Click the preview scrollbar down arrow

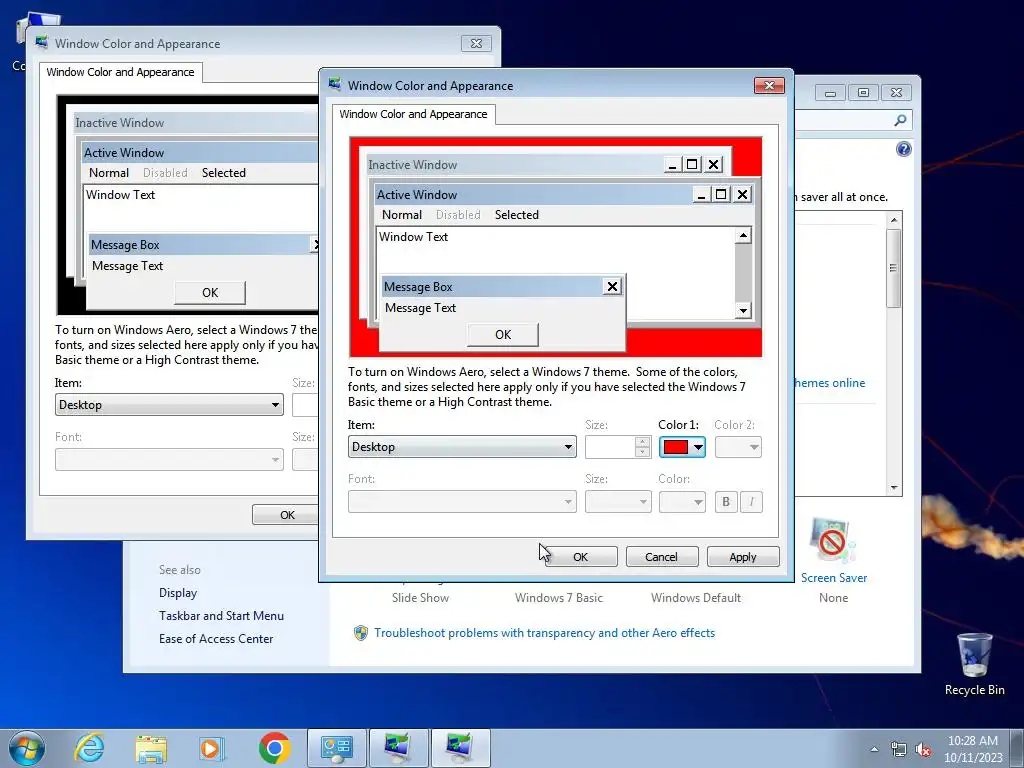pyautogui.click(x=743, y=311)
